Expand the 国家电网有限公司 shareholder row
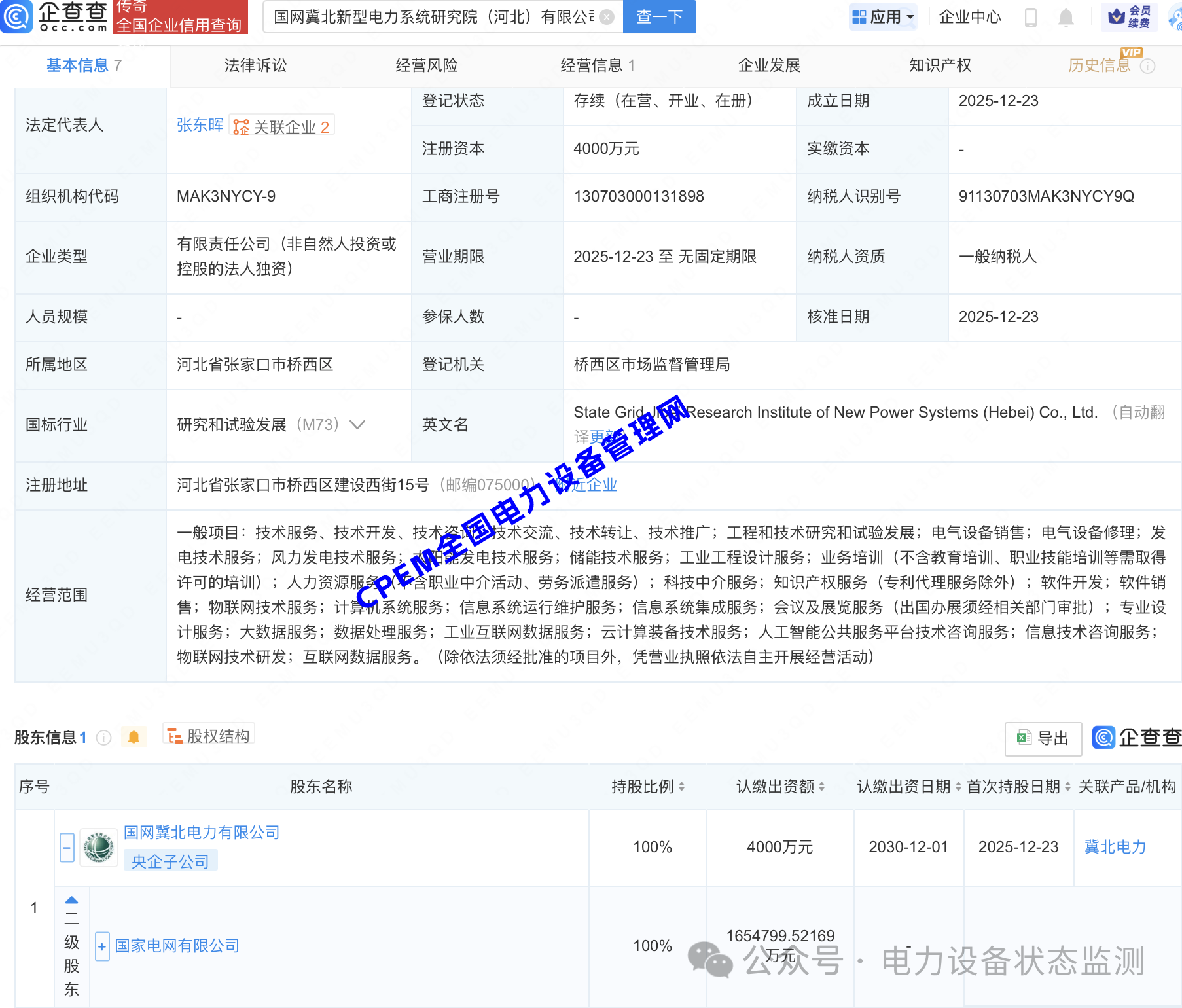 [102, 946]
